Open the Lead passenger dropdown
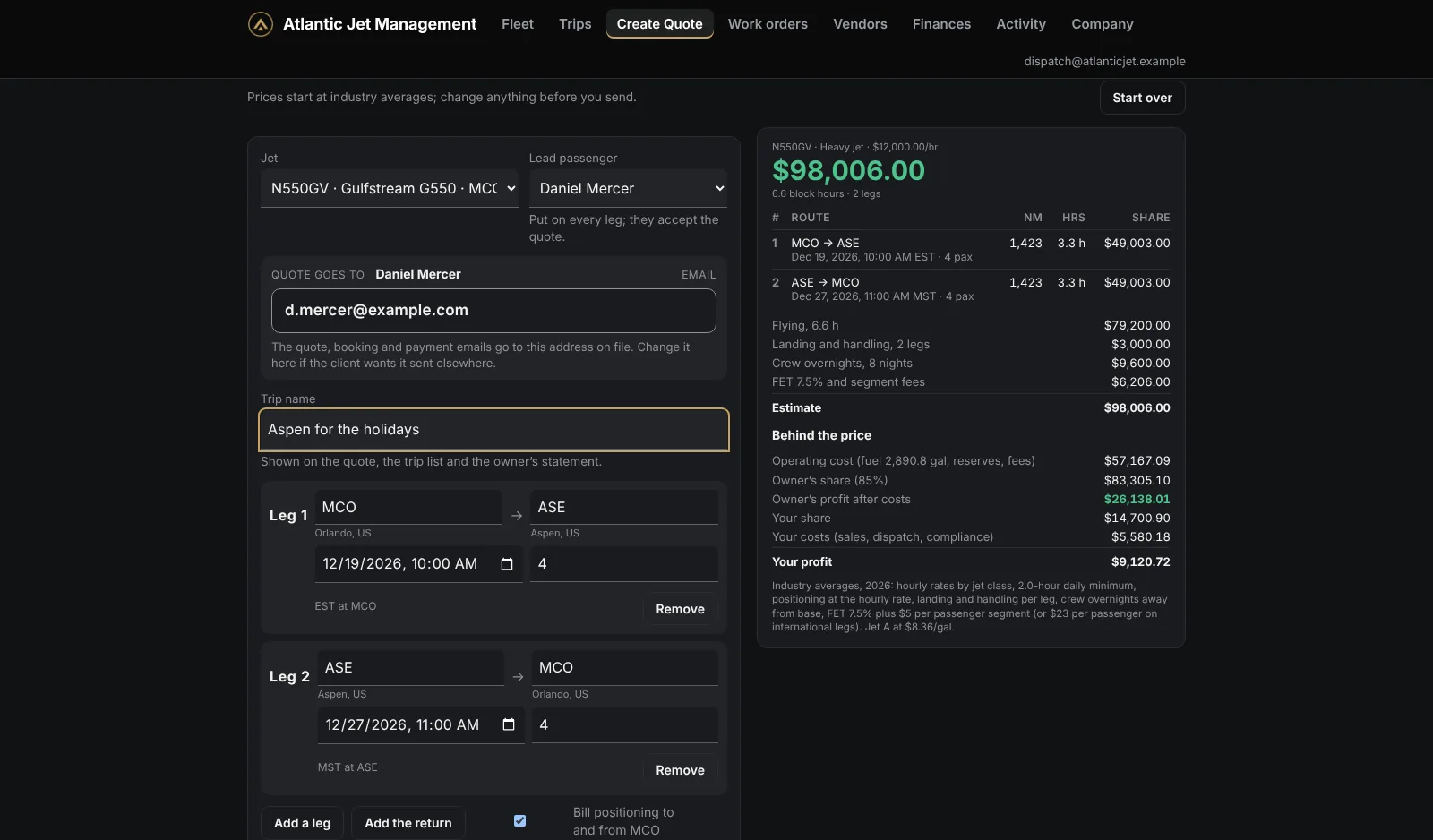Screen dimensions: 1433x840 (x=628, y=188)
